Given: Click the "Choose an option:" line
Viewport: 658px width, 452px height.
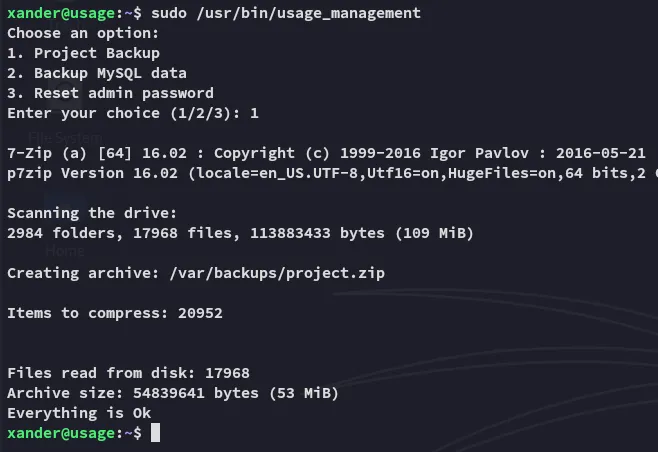Looking at the screenshot, I should pyautogui.click(x=75, y=33).
